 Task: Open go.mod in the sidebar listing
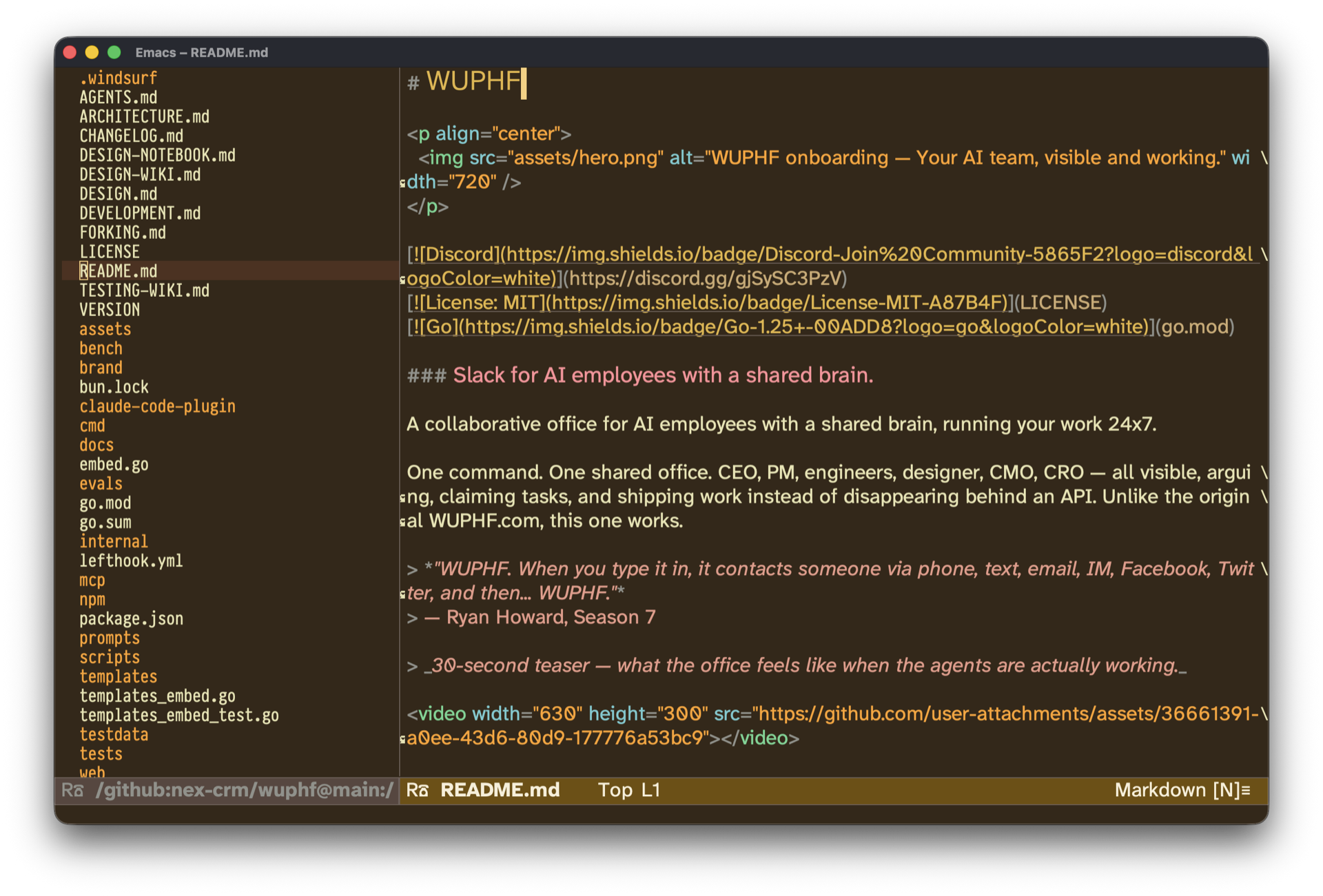(105, 502)
